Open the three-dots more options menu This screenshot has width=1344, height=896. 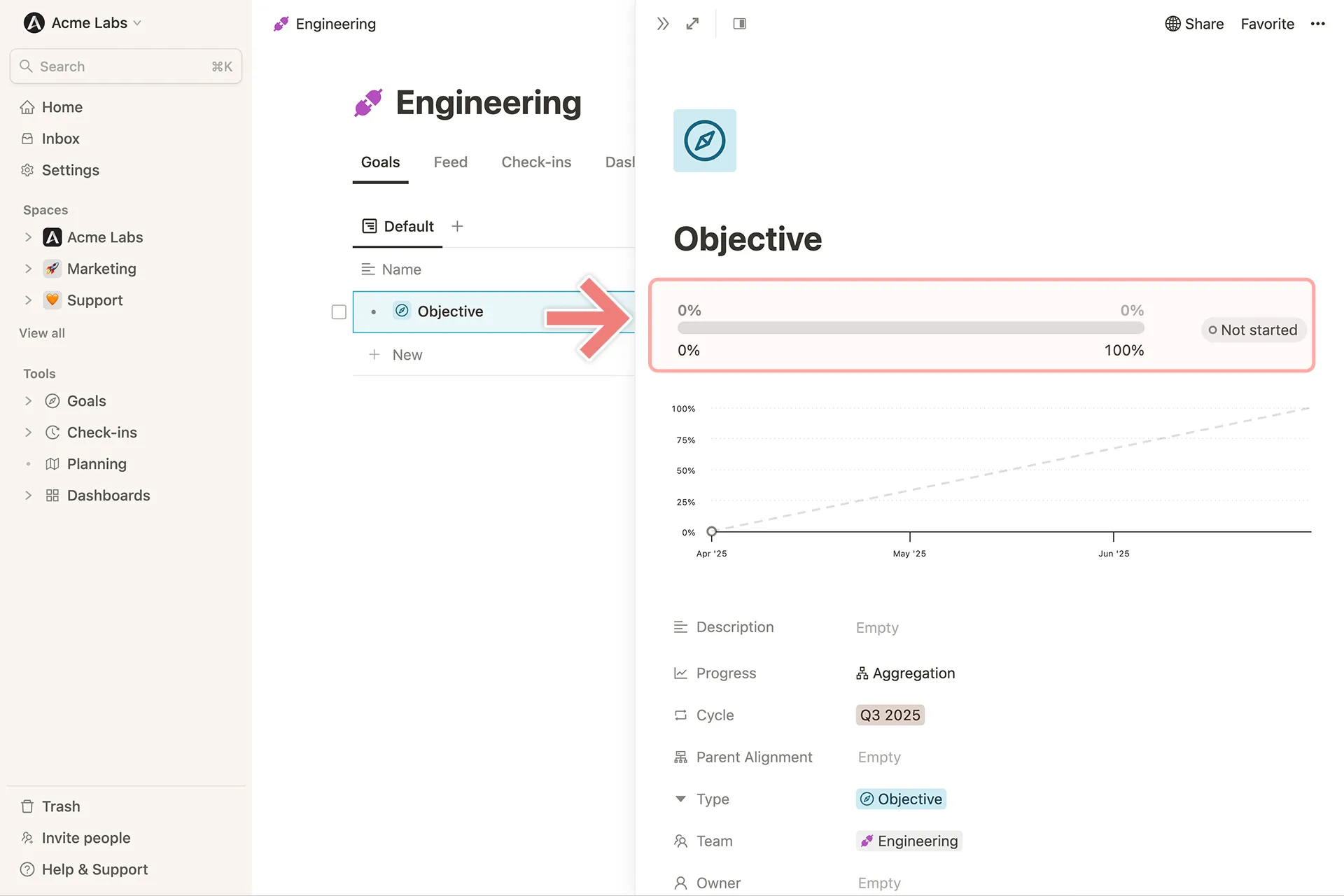1317,24
